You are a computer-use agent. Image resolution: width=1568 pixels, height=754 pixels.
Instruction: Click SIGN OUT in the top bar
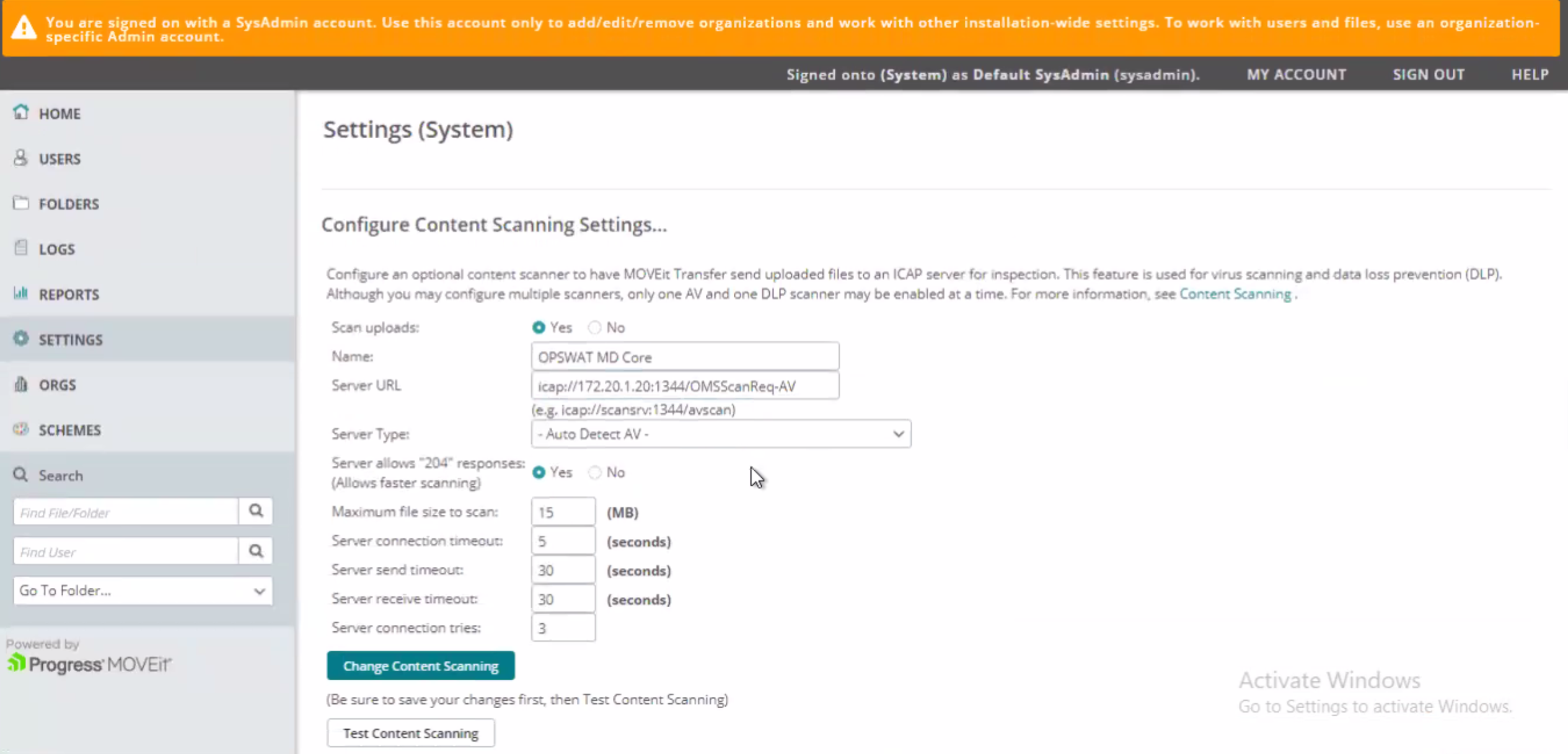coord(1429,74)
